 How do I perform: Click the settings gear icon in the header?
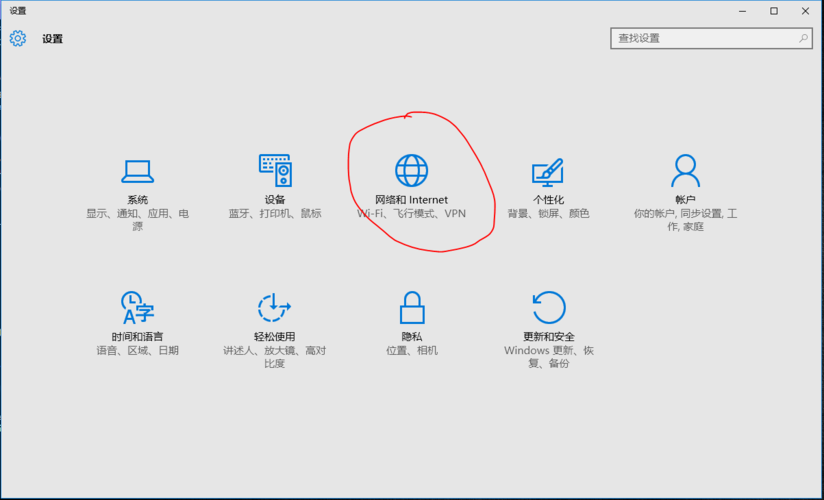point(17,38)
